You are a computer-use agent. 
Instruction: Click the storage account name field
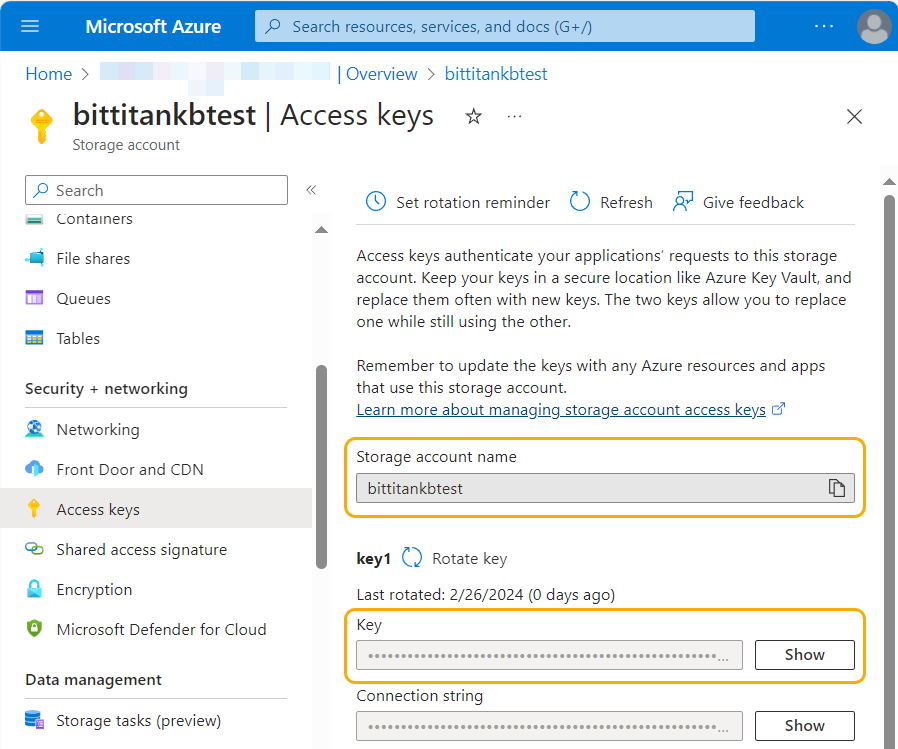pos(605,488)
